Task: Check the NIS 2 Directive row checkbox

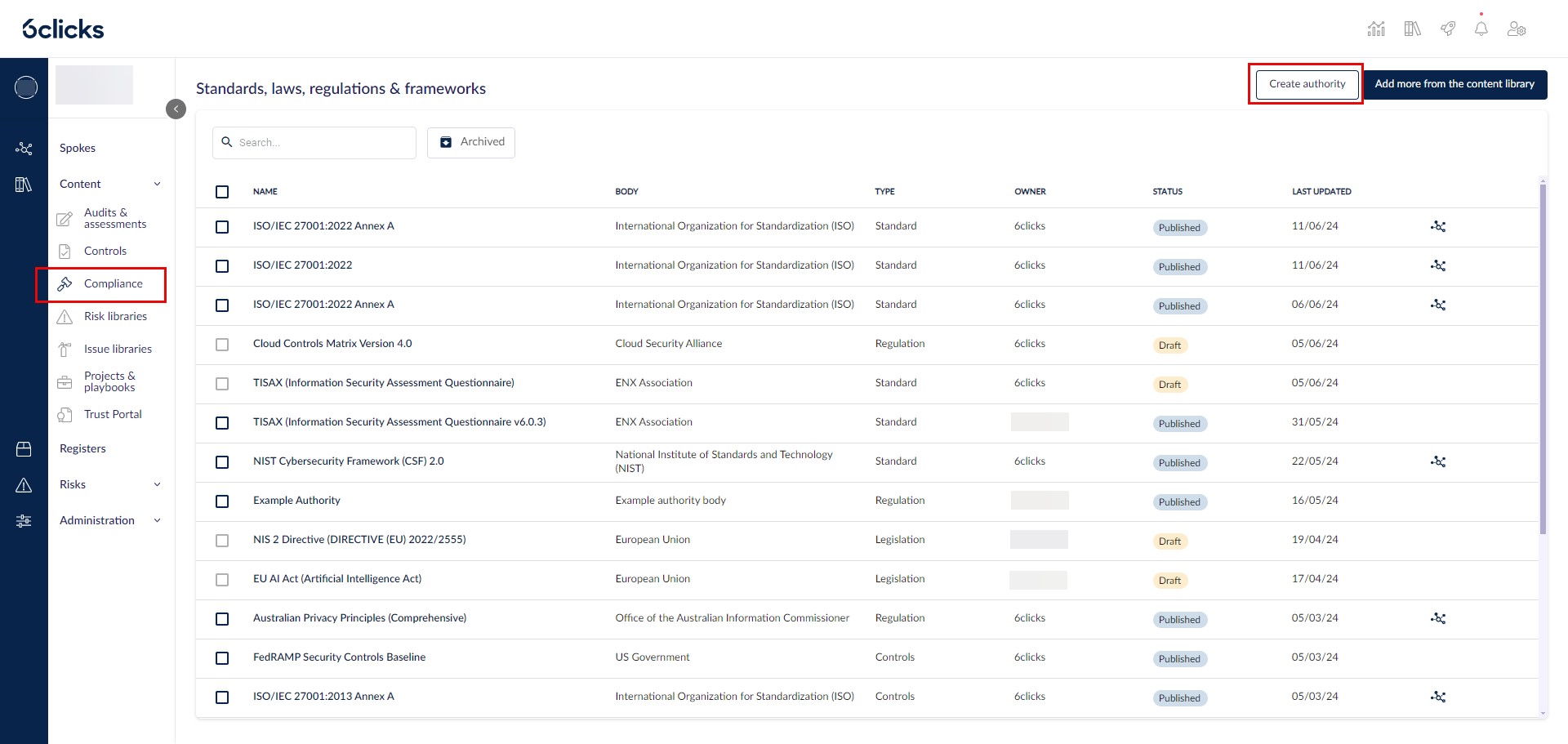Action: tap(222, 541)
